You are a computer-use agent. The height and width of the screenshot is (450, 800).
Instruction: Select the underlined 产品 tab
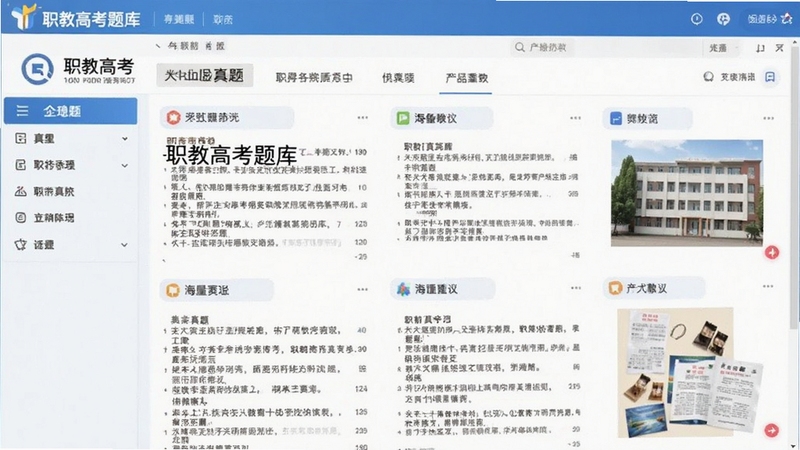point(466,78)
